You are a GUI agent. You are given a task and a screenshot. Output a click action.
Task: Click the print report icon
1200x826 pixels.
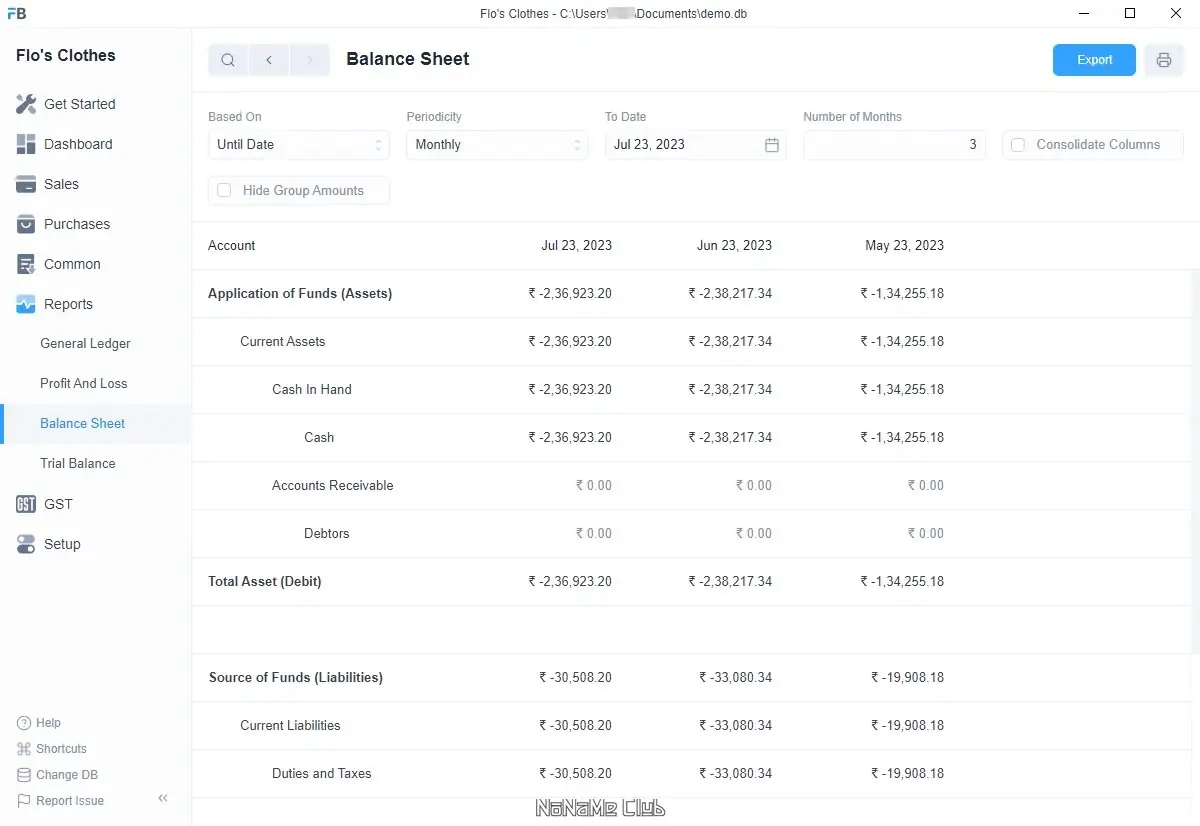pos(1163,60)
